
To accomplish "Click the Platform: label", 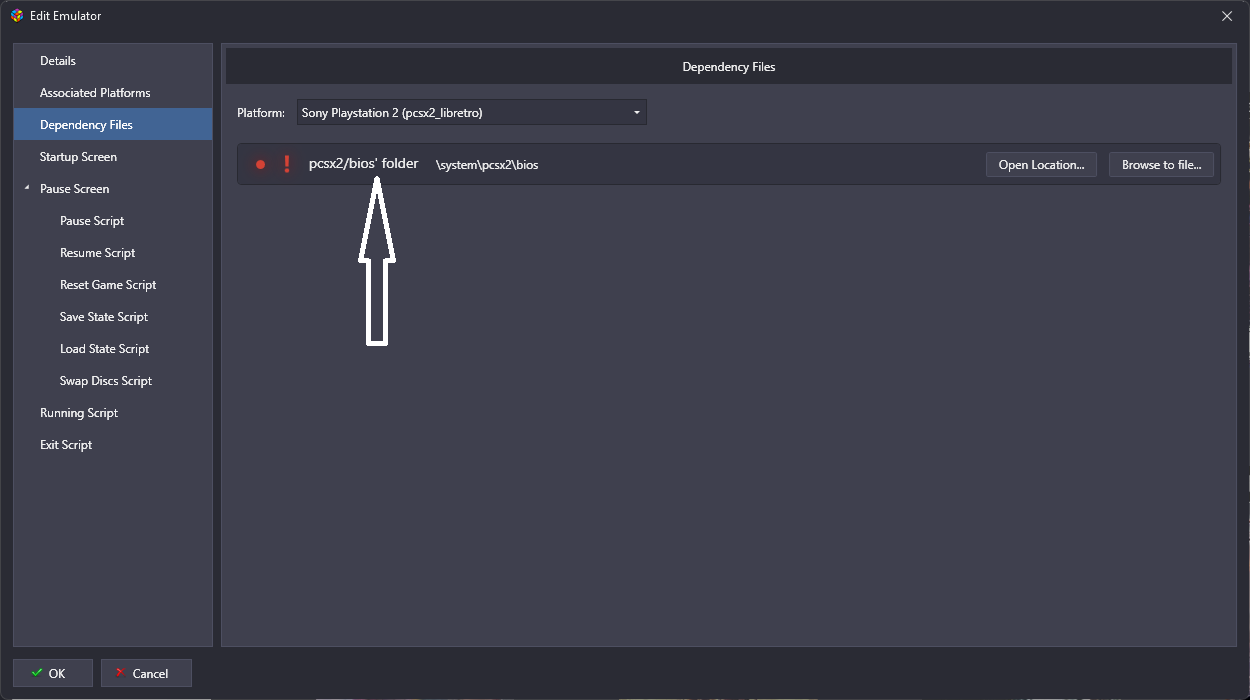I will (261, 113).
